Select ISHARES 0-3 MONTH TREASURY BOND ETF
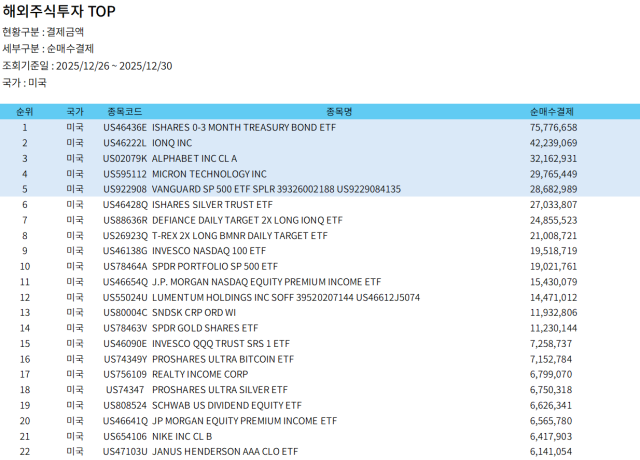 (x=244, y=128)
